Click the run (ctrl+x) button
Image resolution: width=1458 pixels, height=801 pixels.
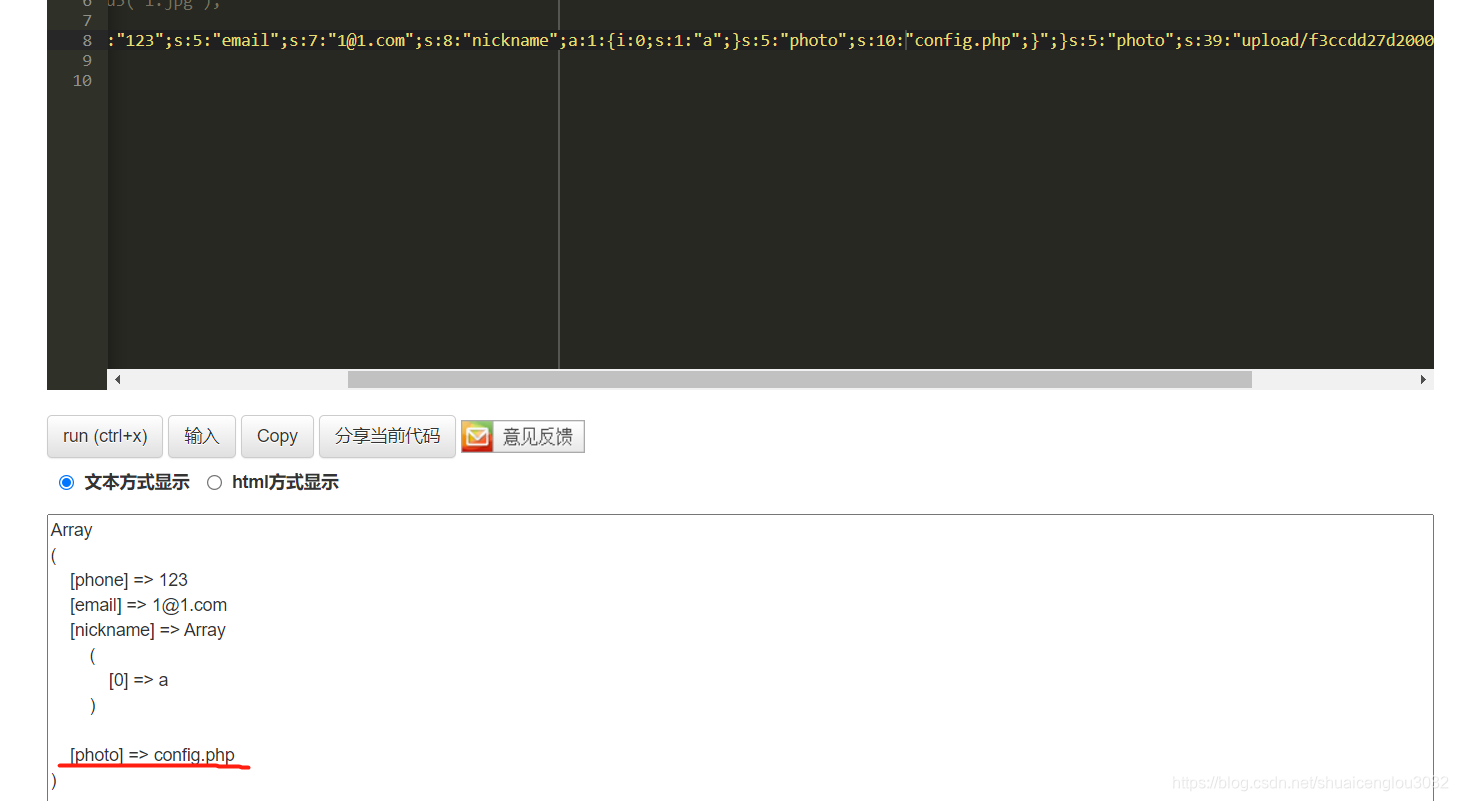coord(105,436)
